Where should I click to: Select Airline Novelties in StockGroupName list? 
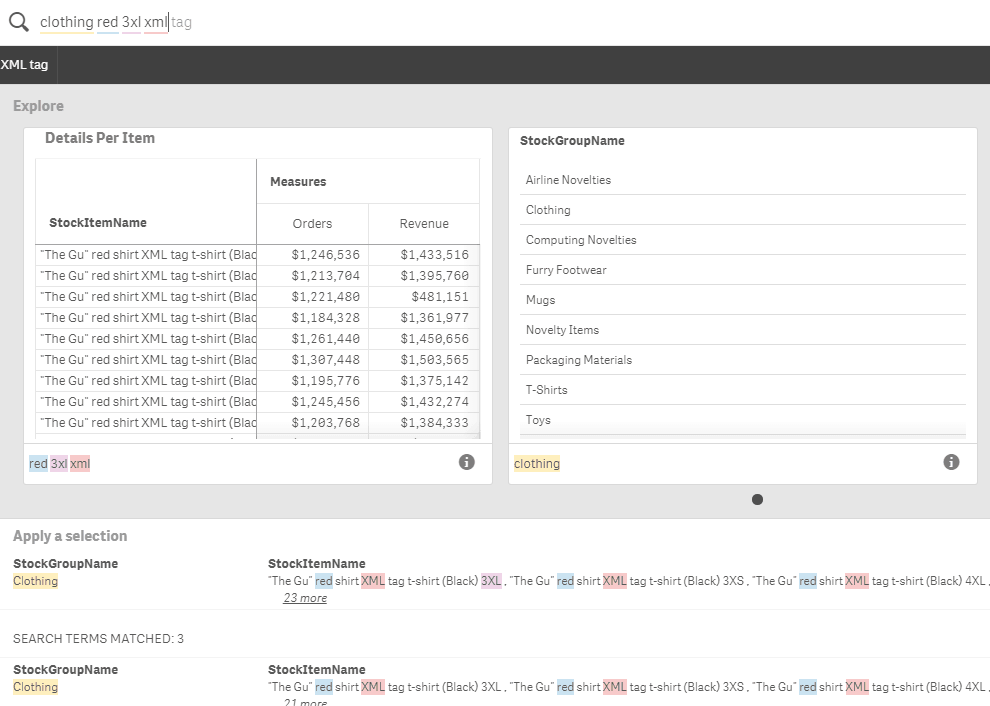pos(743,180)
